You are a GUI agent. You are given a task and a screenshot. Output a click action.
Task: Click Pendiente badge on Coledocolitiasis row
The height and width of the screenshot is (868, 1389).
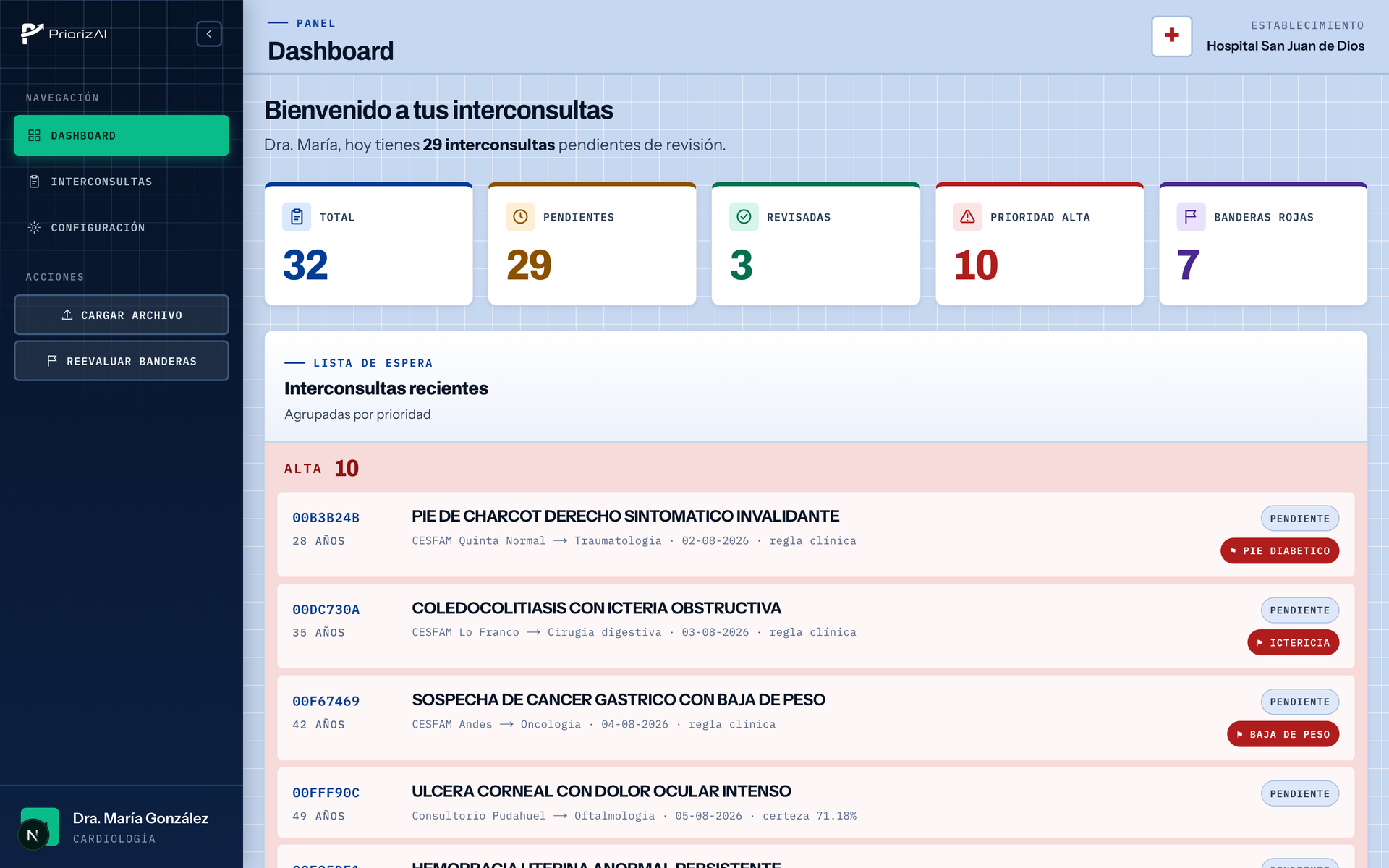[x=1300, y=610]
